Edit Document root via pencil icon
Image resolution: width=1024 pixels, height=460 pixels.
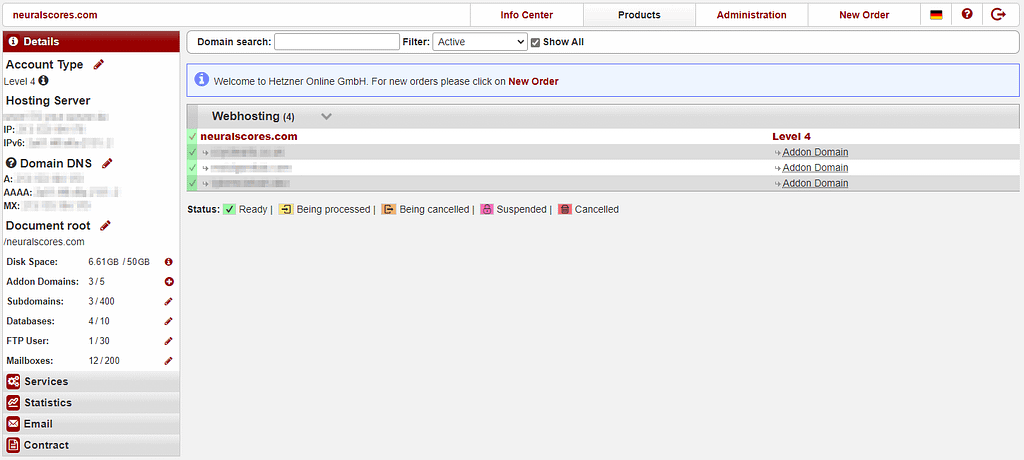[105, 226]
